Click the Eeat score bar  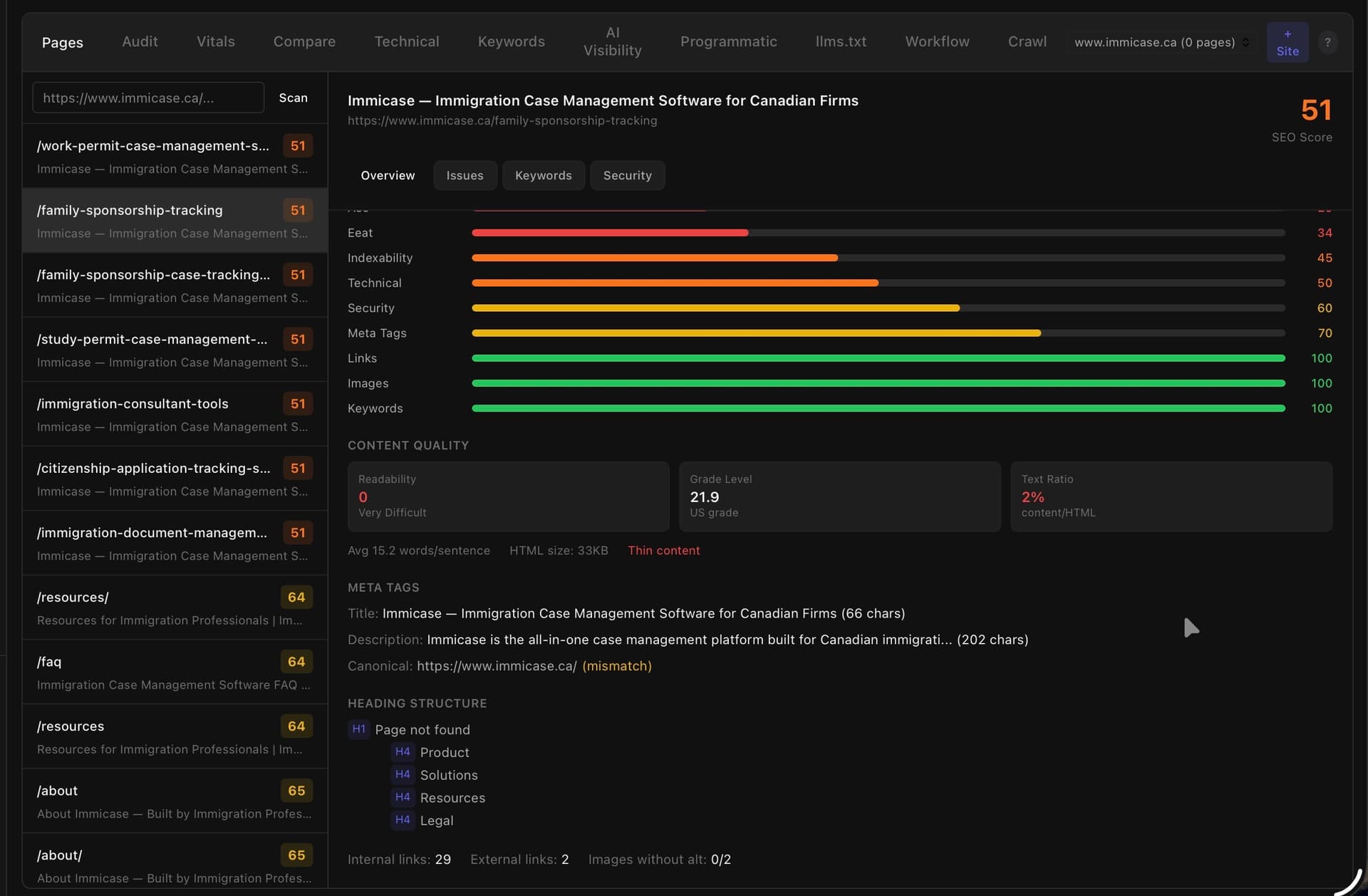click(879, 233)
